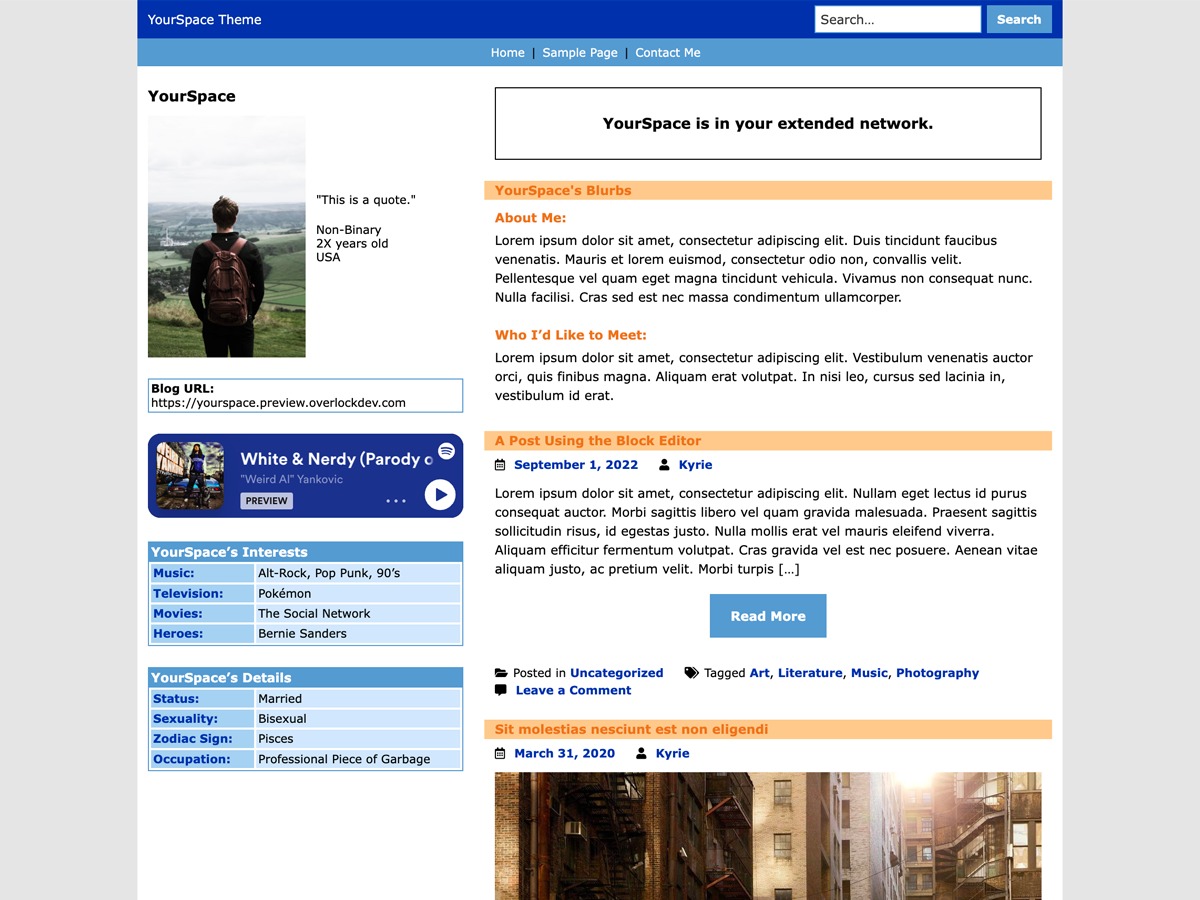The width and height of the screenshot is (1200, 900).
Task: Open the post title A Post Using the Block Editor
Action: tap(598, 441)
